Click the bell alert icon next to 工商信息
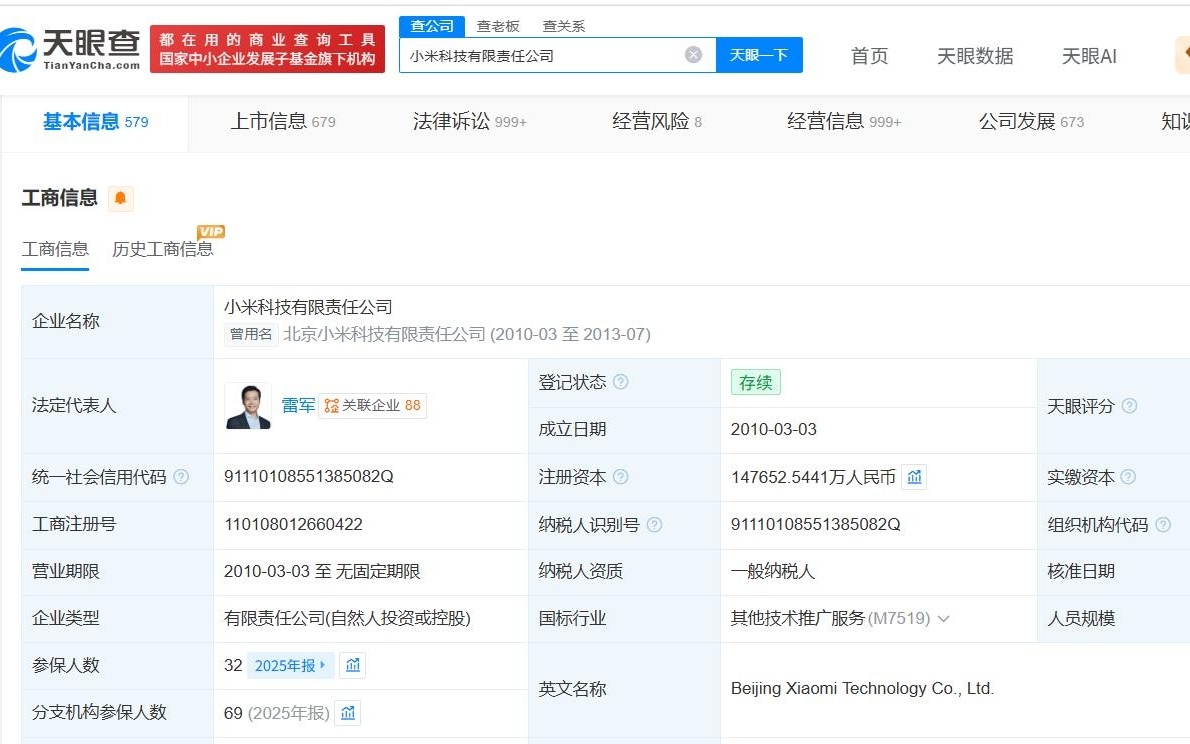1190x744 pixels. [120, 198]
